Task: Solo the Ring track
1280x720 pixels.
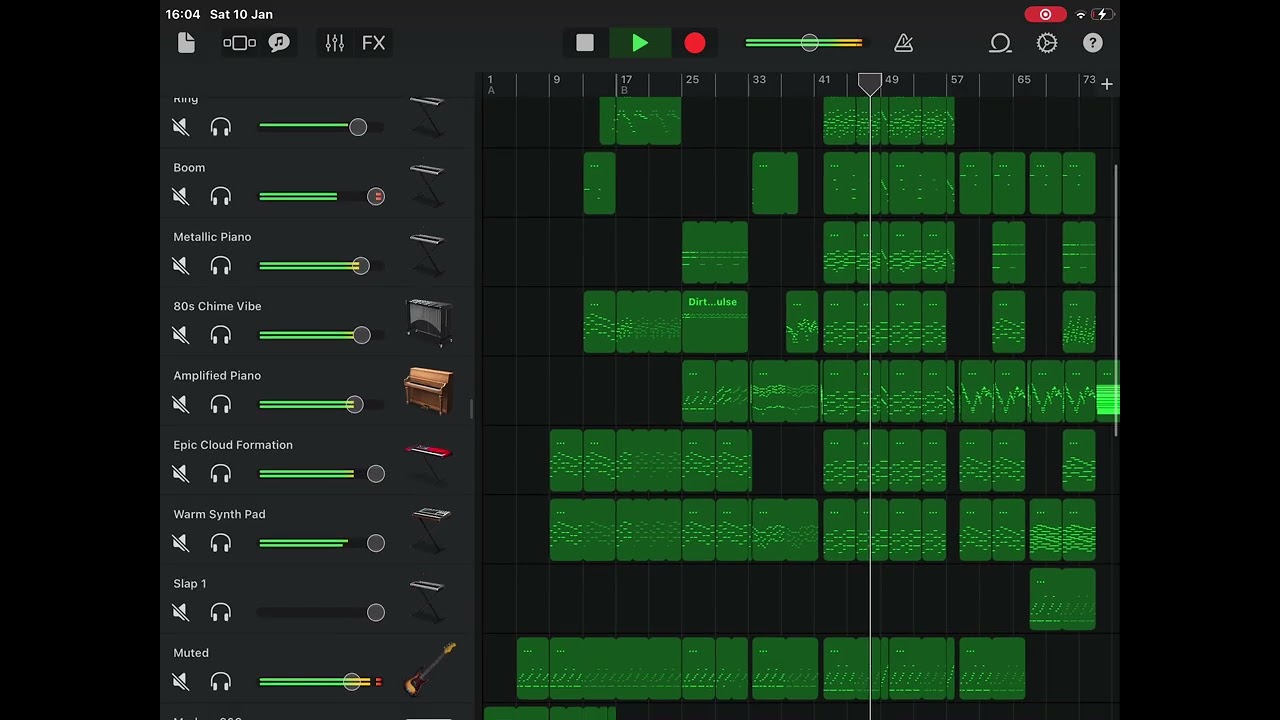Action: click(220, 127)
